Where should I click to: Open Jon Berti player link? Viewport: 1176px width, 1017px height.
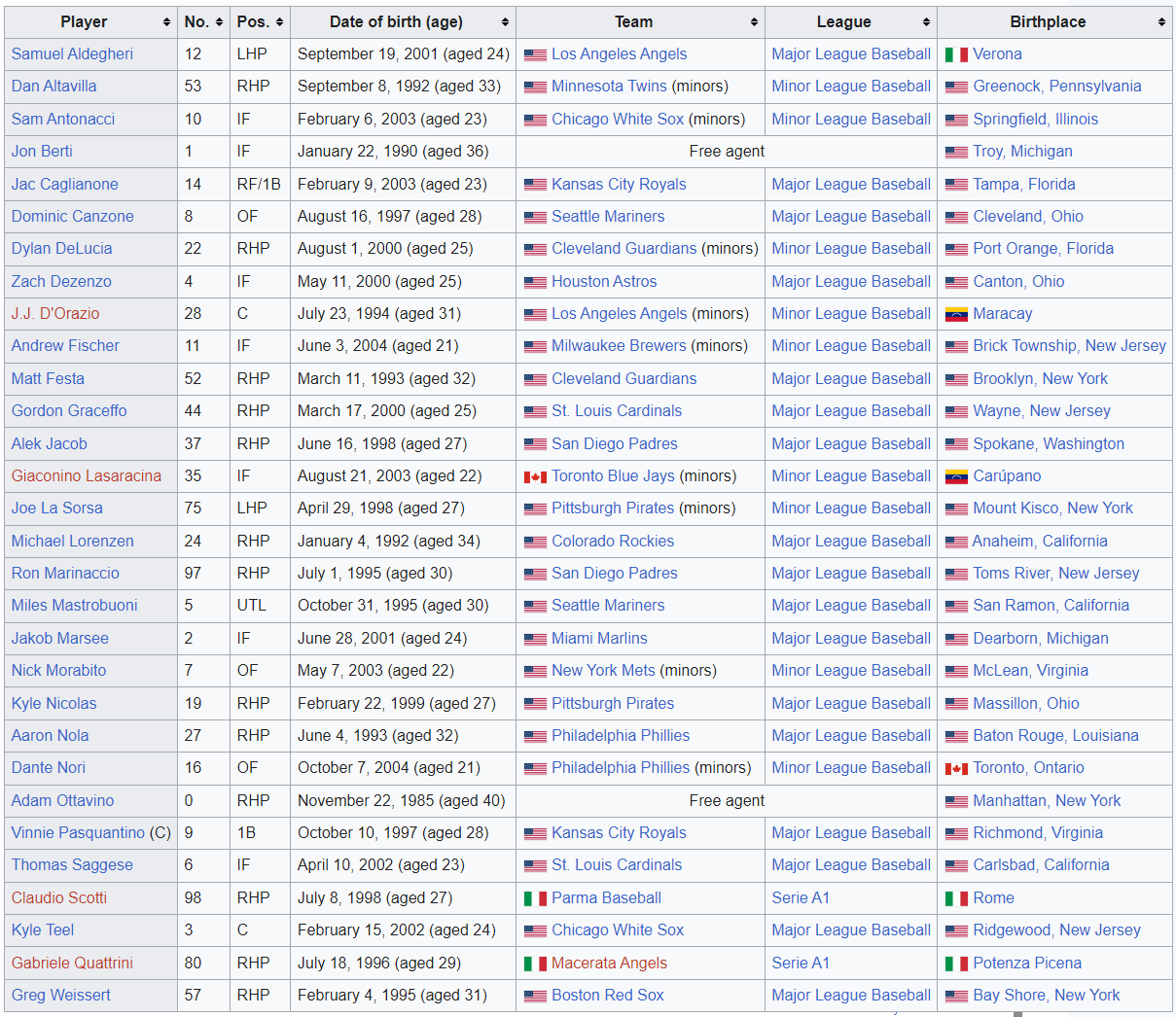point(42,152)
